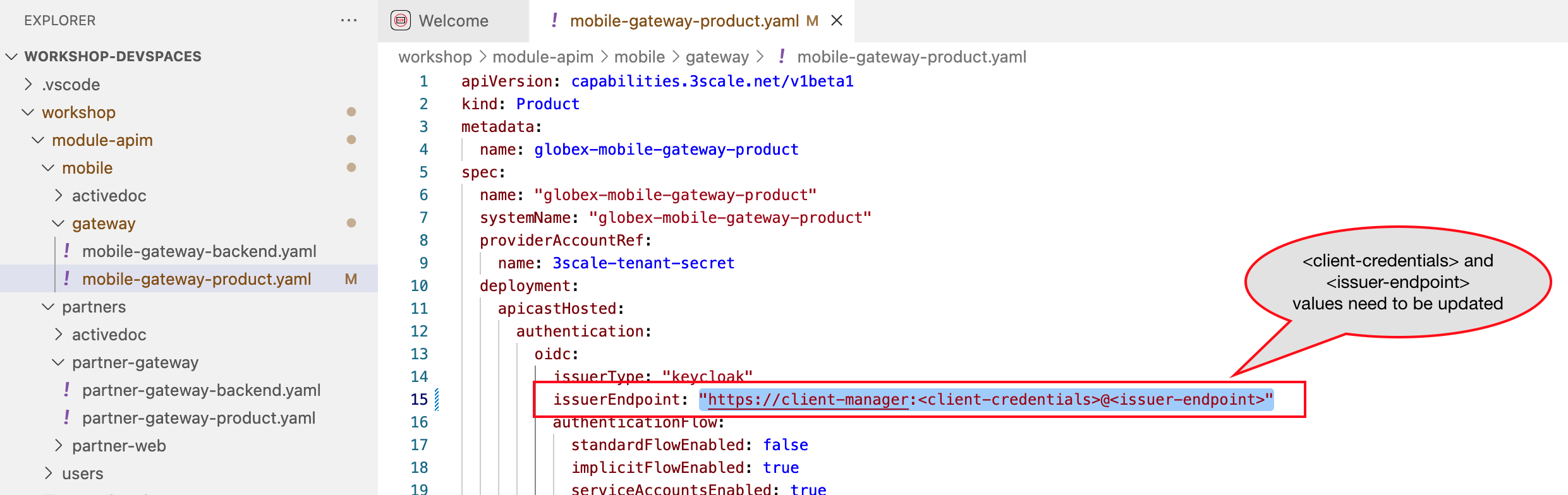
Task: Click 'providerAccountRef' key
Action: pos(561,240)
